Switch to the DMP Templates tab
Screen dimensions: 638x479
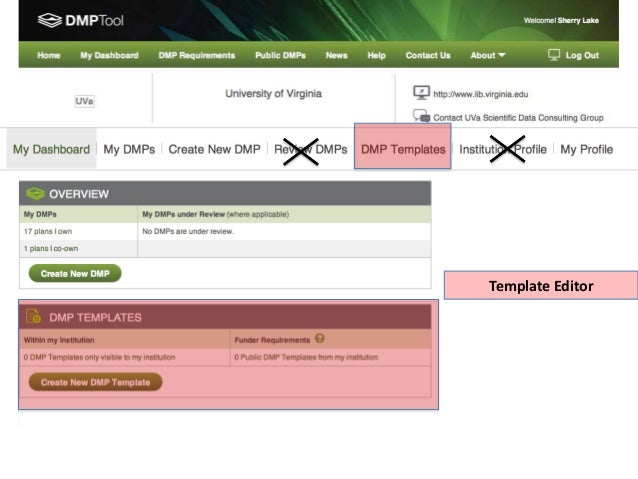pyautogui.click(x=403, y=147)
